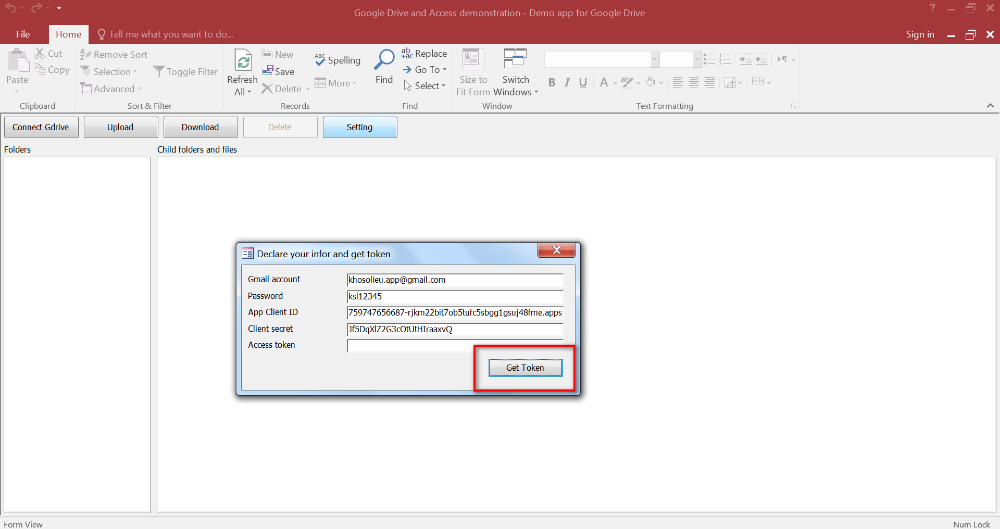
Task: Click the Paste clipboard icon
Action: click(x=18, y=61)
